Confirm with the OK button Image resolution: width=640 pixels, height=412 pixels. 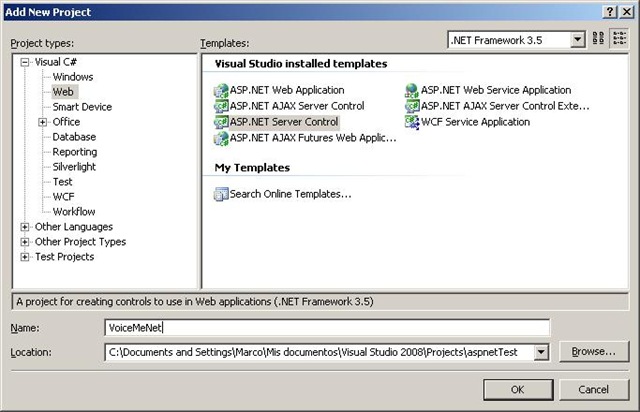coord(518,390)
